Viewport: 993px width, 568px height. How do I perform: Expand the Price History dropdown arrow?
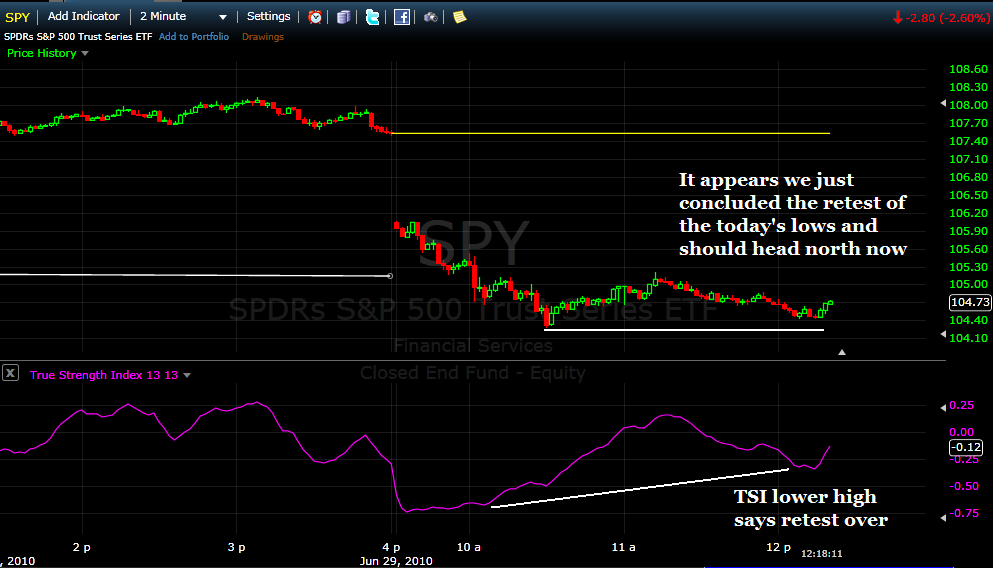(85, 54)
